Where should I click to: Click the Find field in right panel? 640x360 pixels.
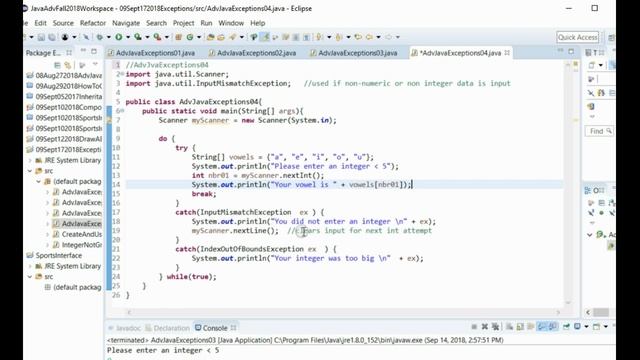pyautogui.click(x=600, y=131)
